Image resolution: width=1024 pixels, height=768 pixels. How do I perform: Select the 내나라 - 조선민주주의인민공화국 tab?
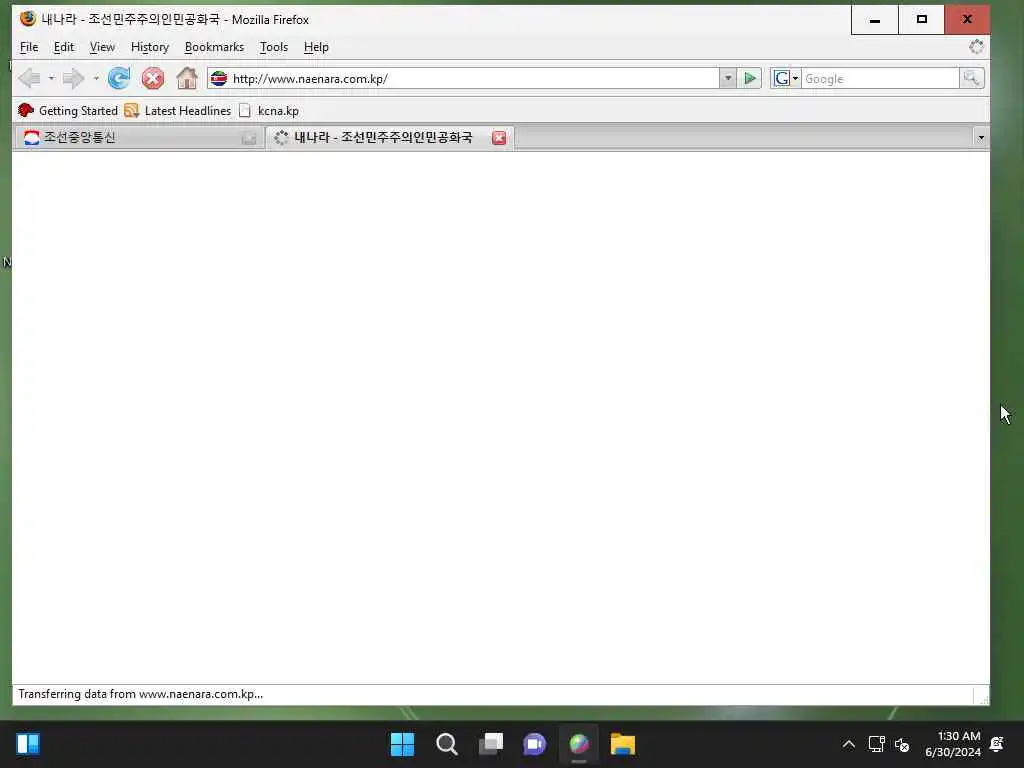[x=389, y=138]
